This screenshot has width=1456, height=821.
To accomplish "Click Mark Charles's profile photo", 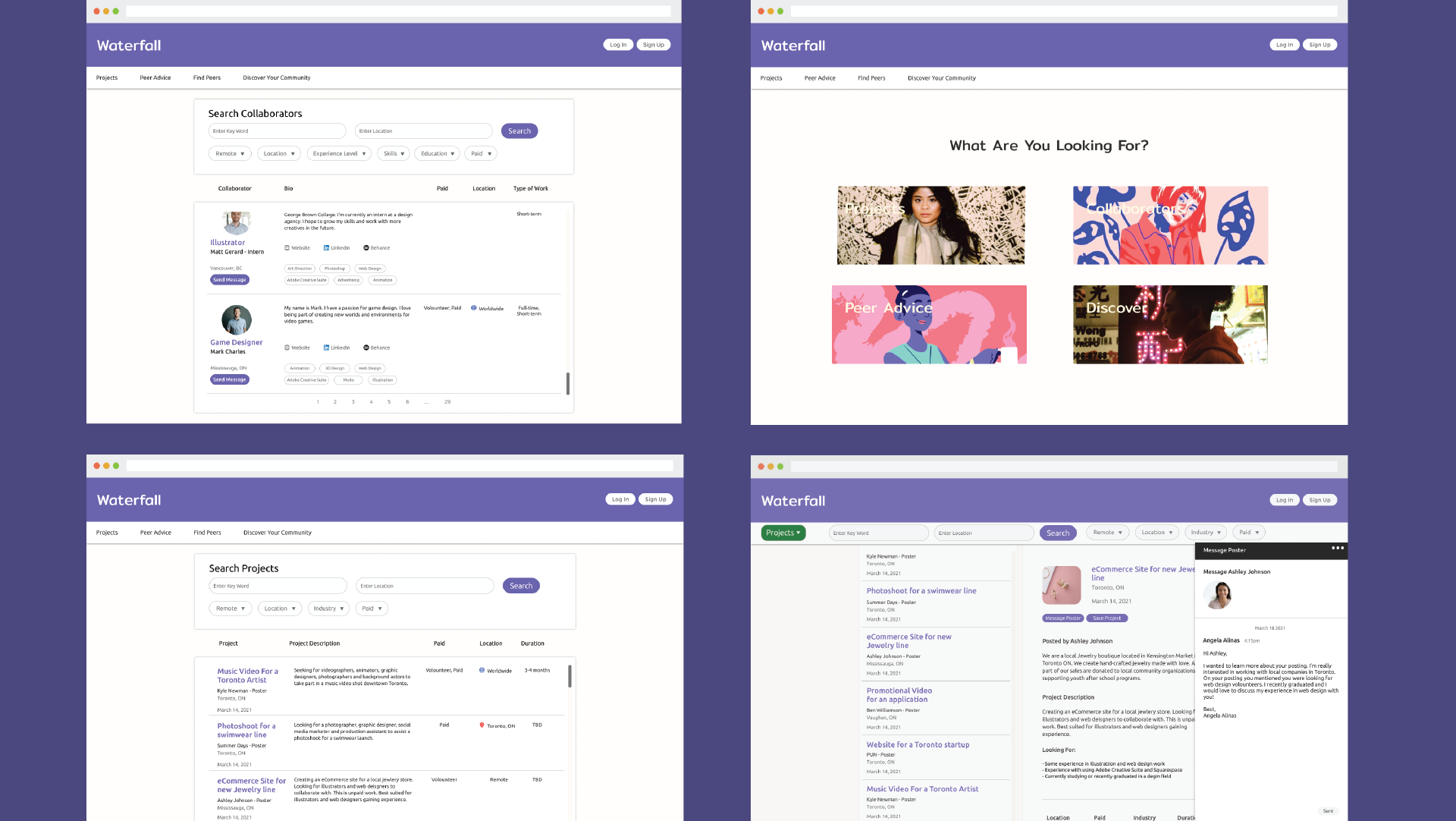I will (x=237, y=320).
